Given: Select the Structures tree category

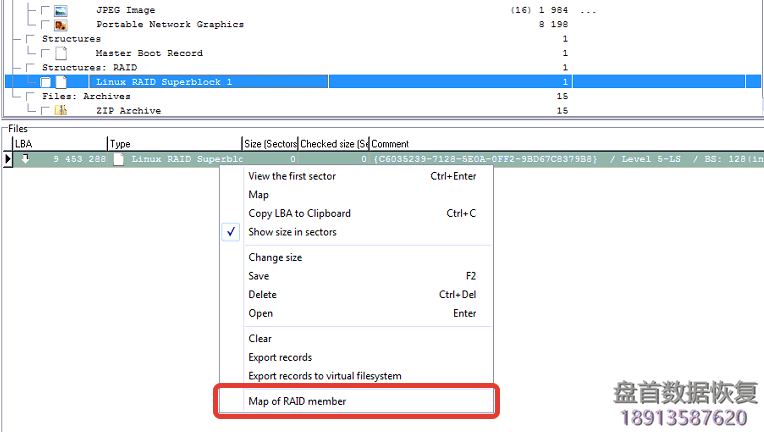Looking at the screenshot, I should [71, 39].
